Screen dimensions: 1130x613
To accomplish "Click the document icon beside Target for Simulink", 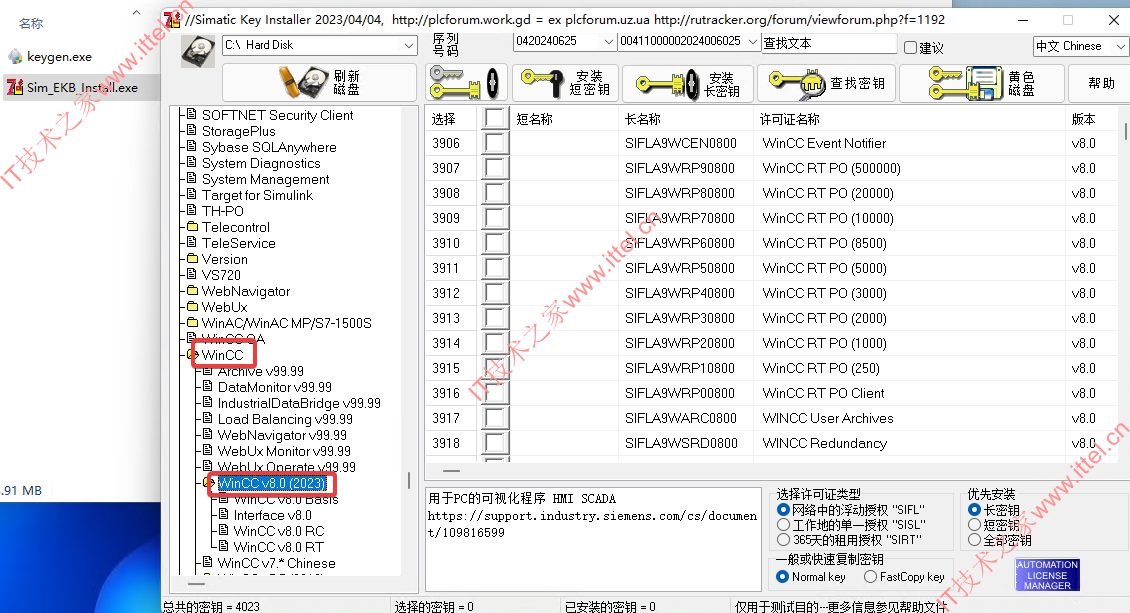I will pyautogui.click(x=192, y=194).
